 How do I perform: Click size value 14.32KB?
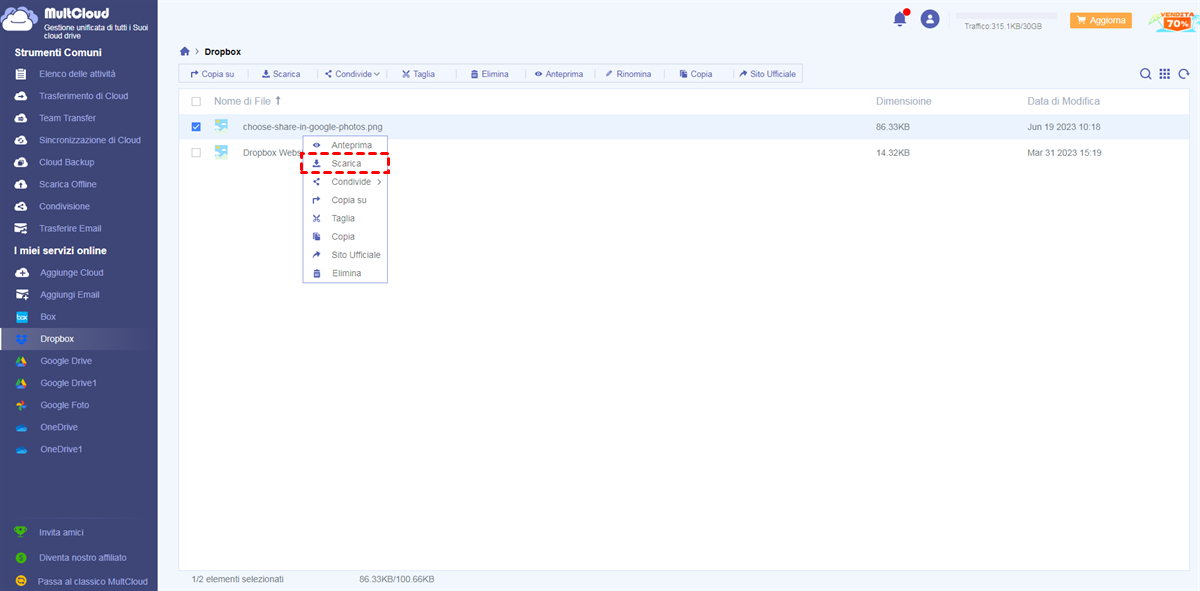tap(893, 153)
